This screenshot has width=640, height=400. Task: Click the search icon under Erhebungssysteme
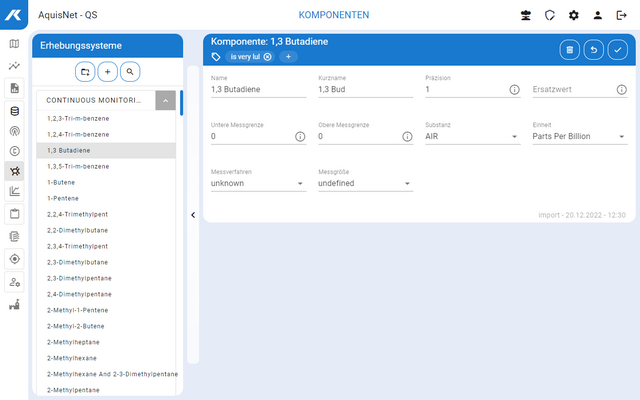[x=131, y=72]
